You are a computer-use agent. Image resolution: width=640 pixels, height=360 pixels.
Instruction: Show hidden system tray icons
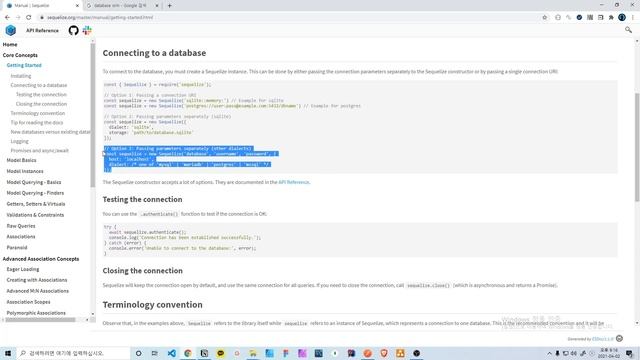(549, 353)
